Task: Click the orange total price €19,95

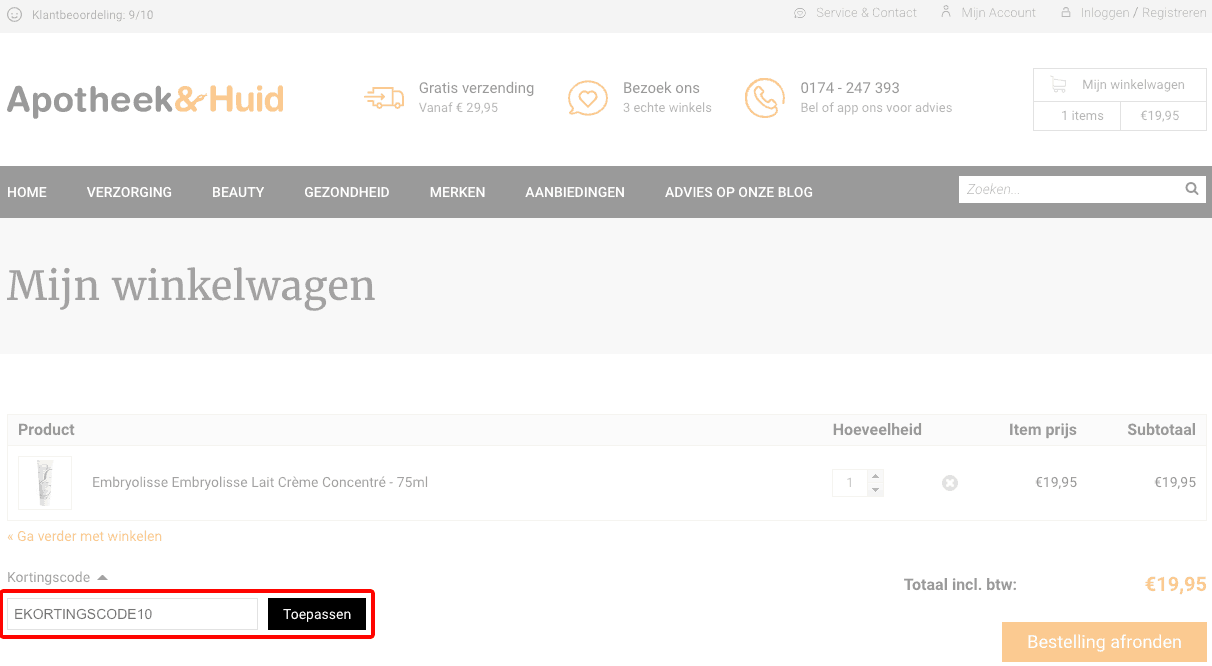Action: (1175, 584)
